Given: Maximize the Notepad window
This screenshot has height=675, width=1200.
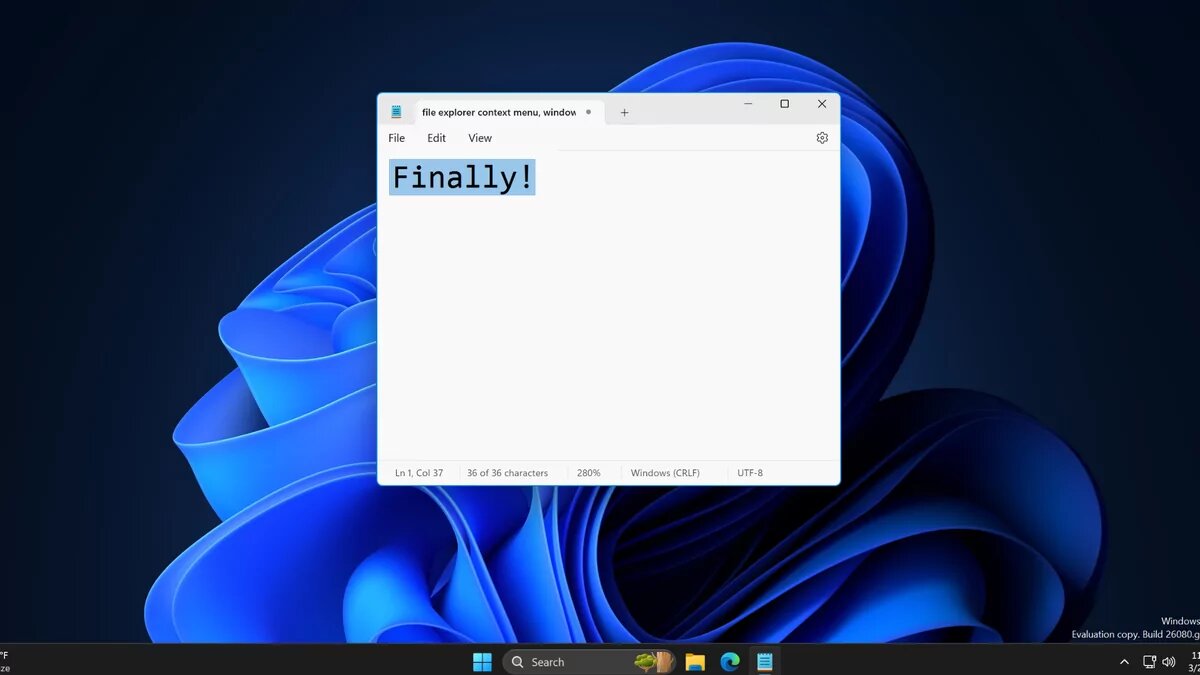Looking at the screenshot, I should pyautogui.click(x=785, y=104).
